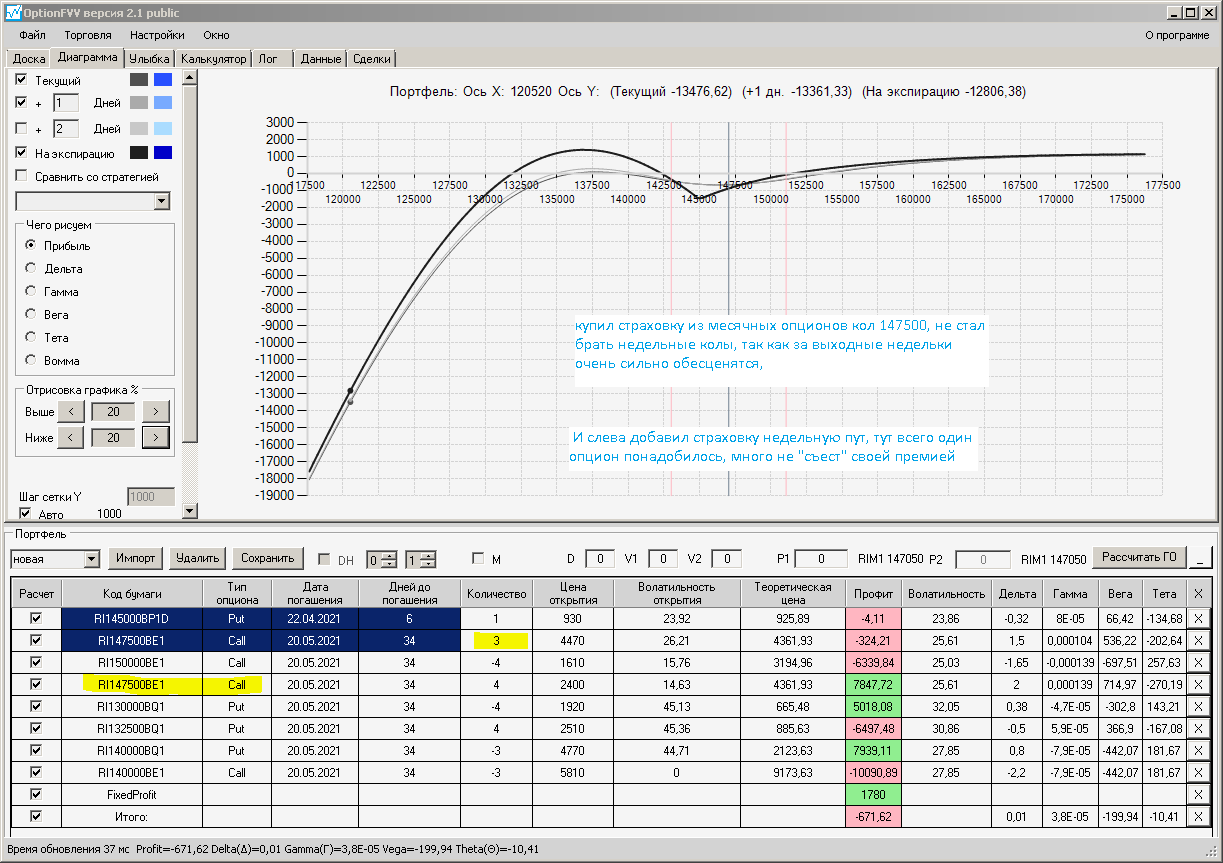1223x863 pixels.
Task: Click left arrow next to Выше value
Action: tap(70, 411)
